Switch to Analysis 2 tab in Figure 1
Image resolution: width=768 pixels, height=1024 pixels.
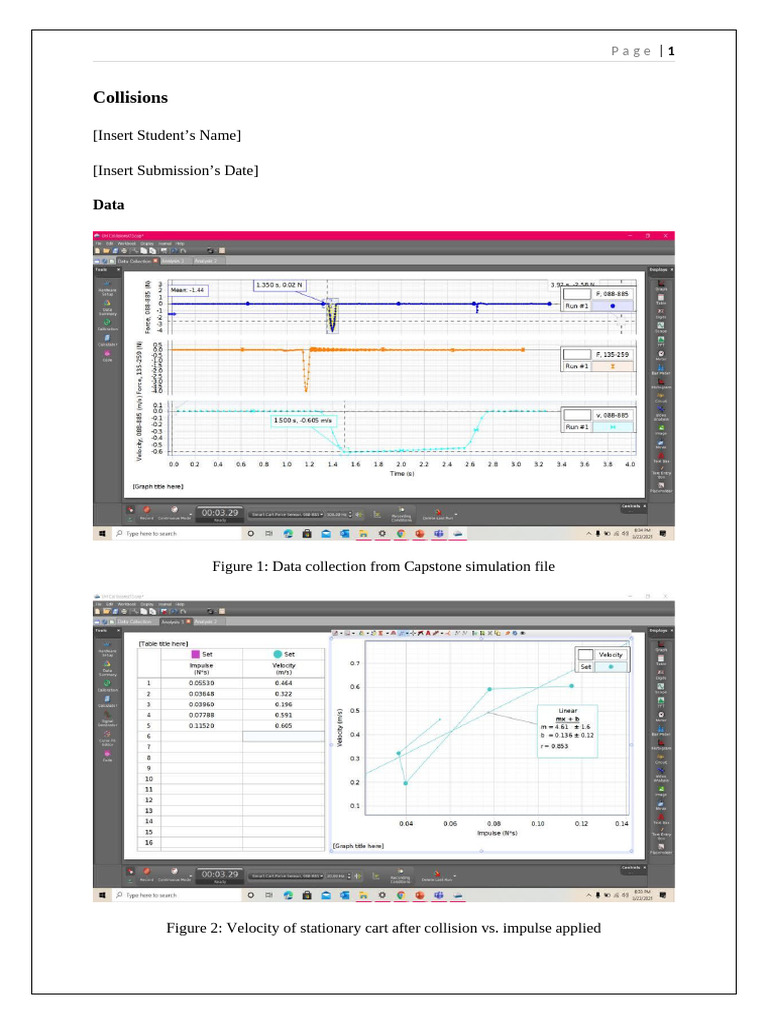[210, 261]
